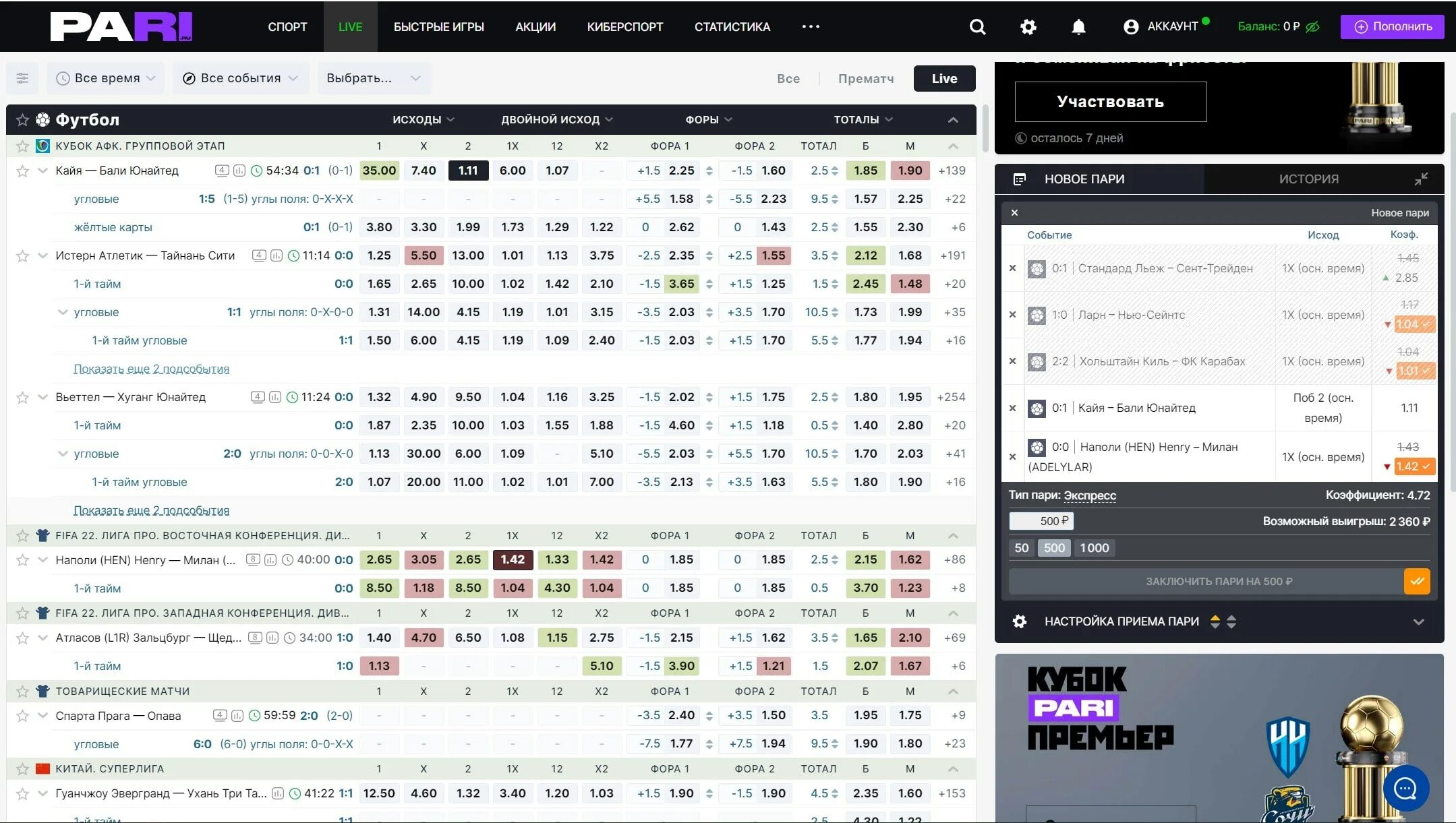The width and height of the screenshot is (1456, 823).
Task: Open the Все события dropdown
Action: pyautogui.click(x=241, y=78)
